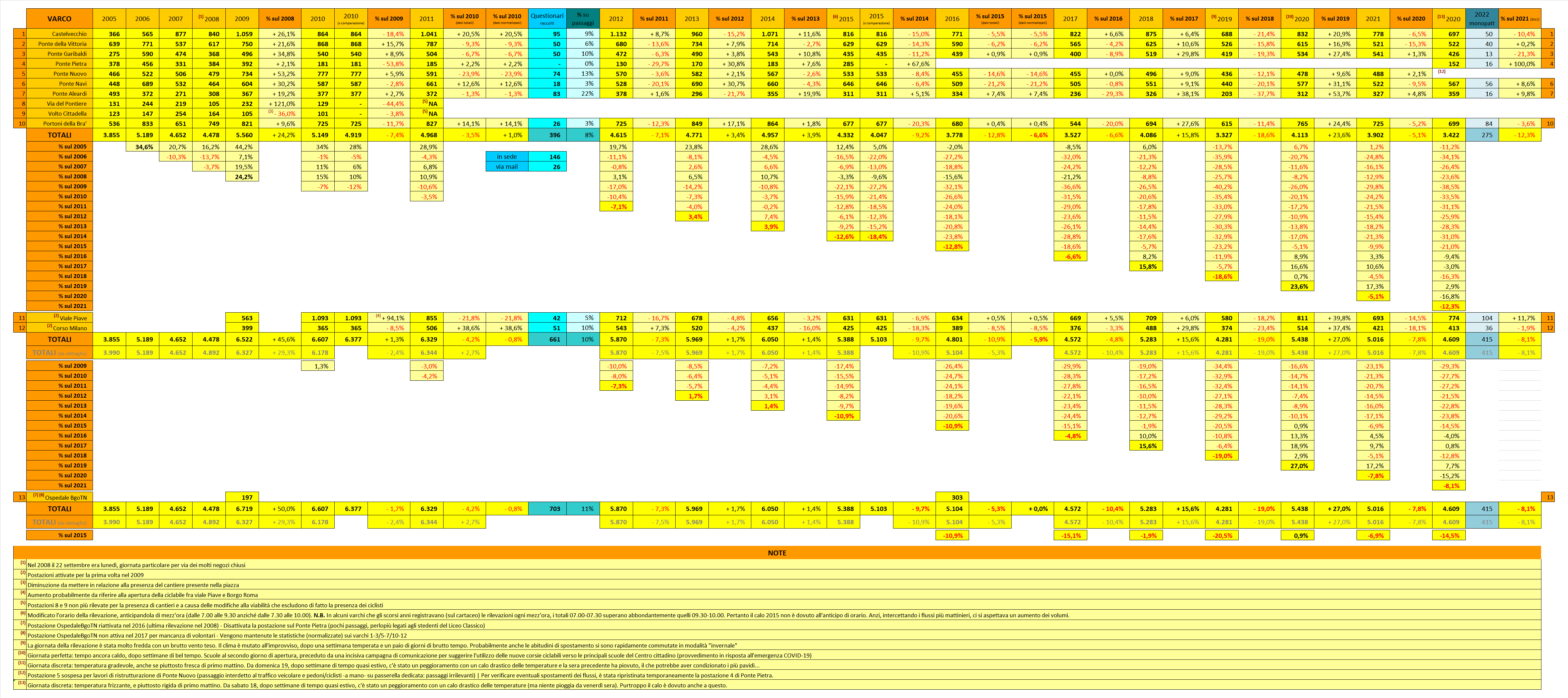Click the Questionari raccolti column header
The height and width of the screenshot is (698, 1568).
point(547,18)
